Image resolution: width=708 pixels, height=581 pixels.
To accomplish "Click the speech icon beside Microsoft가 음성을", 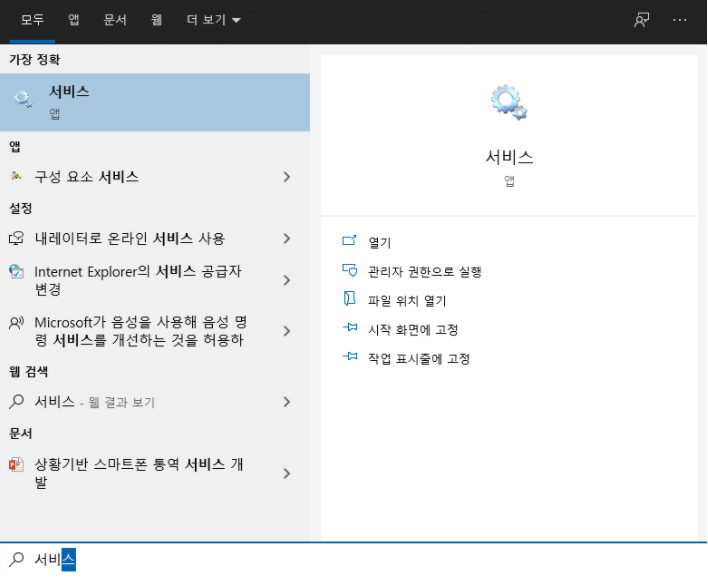I will click(16, 323).
